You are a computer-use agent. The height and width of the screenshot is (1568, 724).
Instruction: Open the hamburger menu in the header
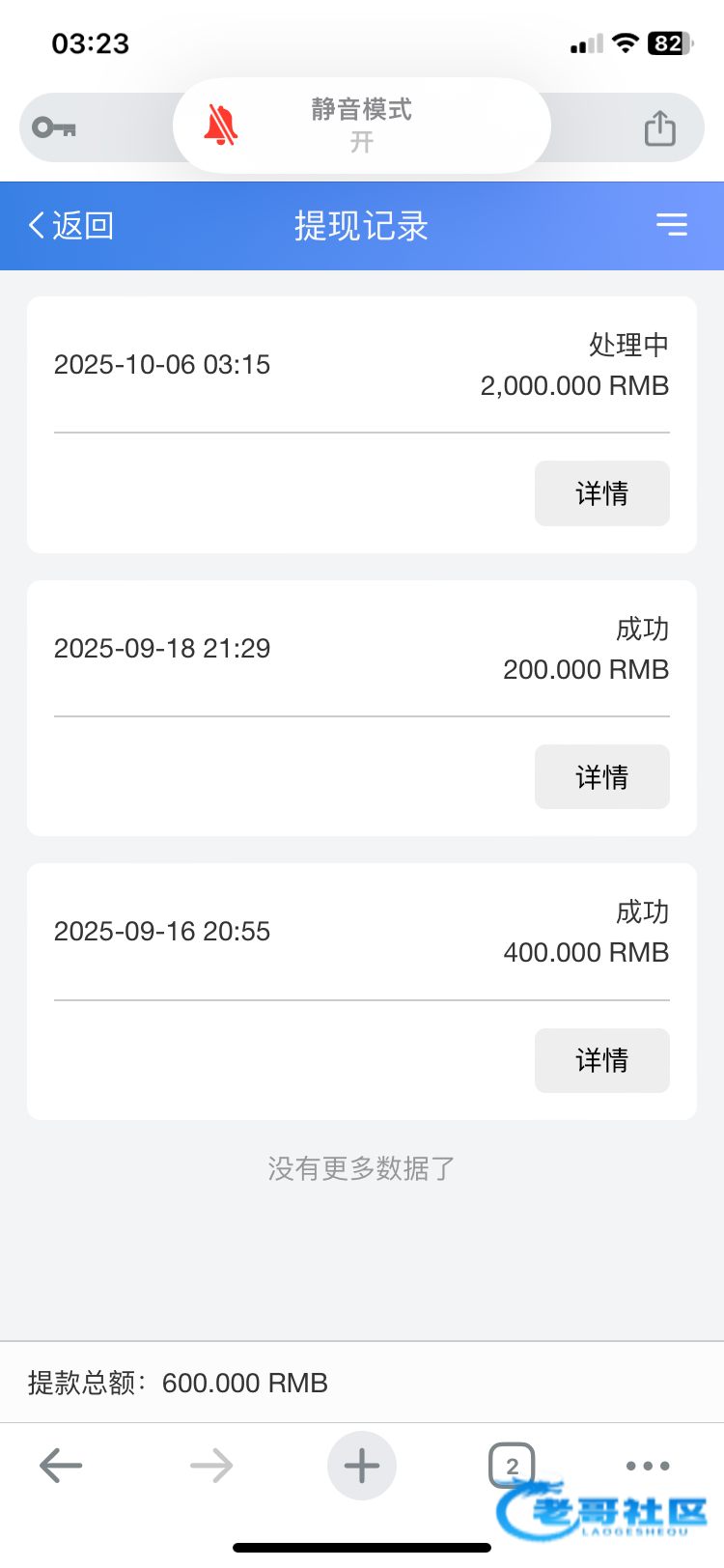click(x=672, y=225)
